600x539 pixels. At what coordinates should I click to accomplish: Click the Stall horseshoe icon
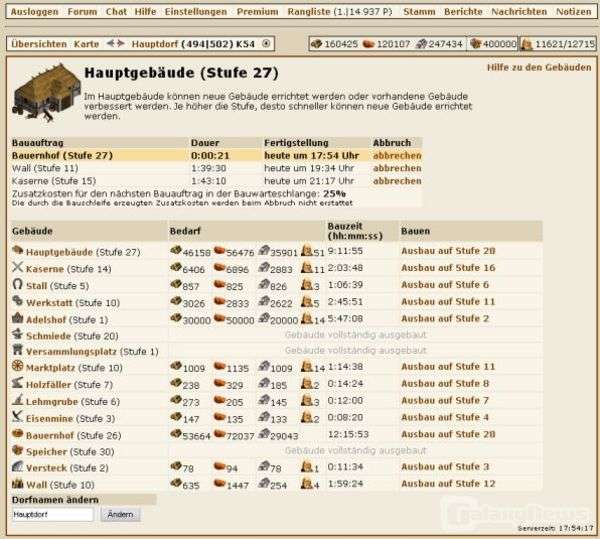point(17,285)
